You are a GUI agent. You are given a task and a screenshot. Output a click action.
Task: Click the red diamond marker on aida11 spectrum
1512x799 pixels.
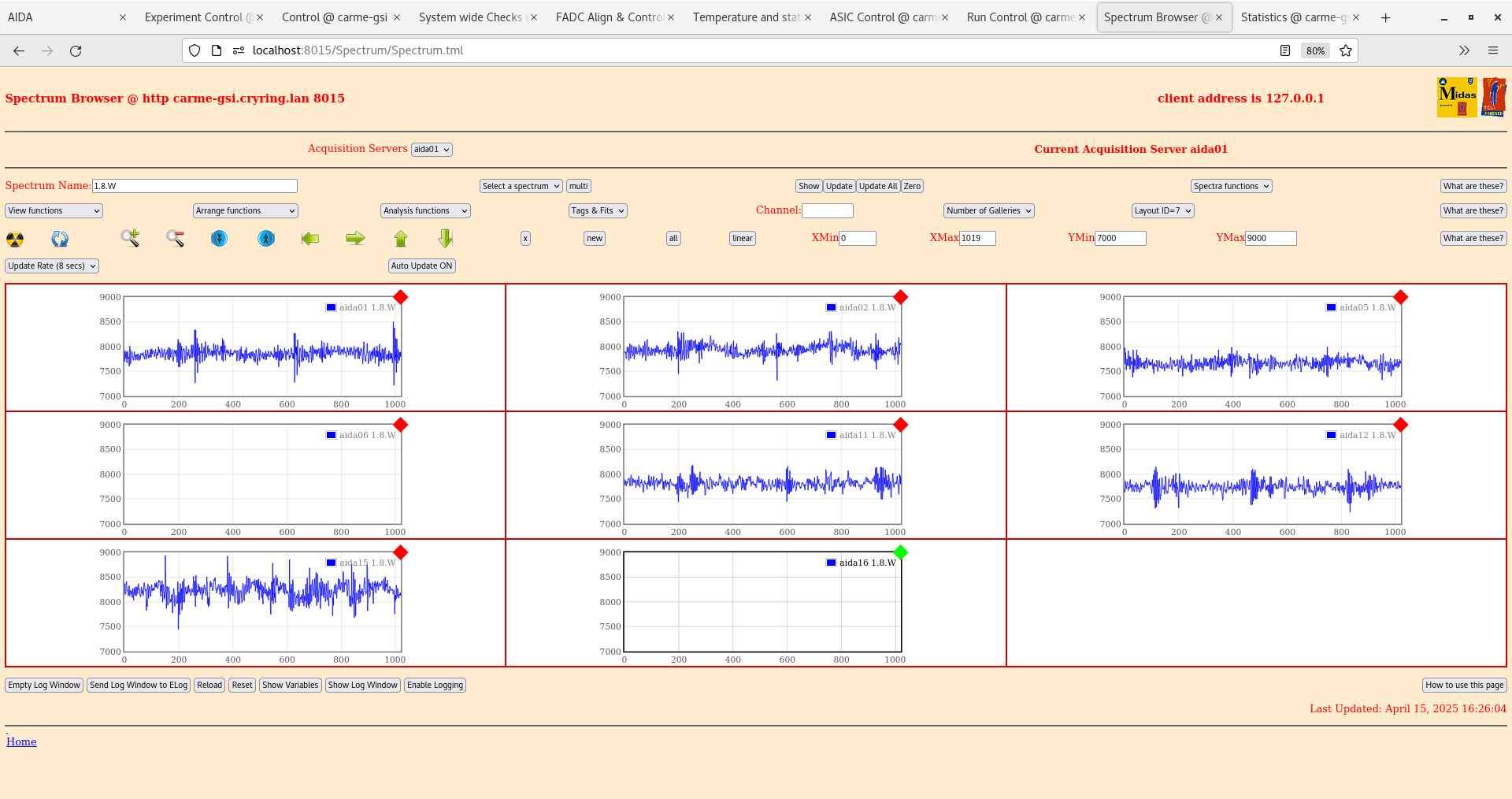click(x=901, y=425)
